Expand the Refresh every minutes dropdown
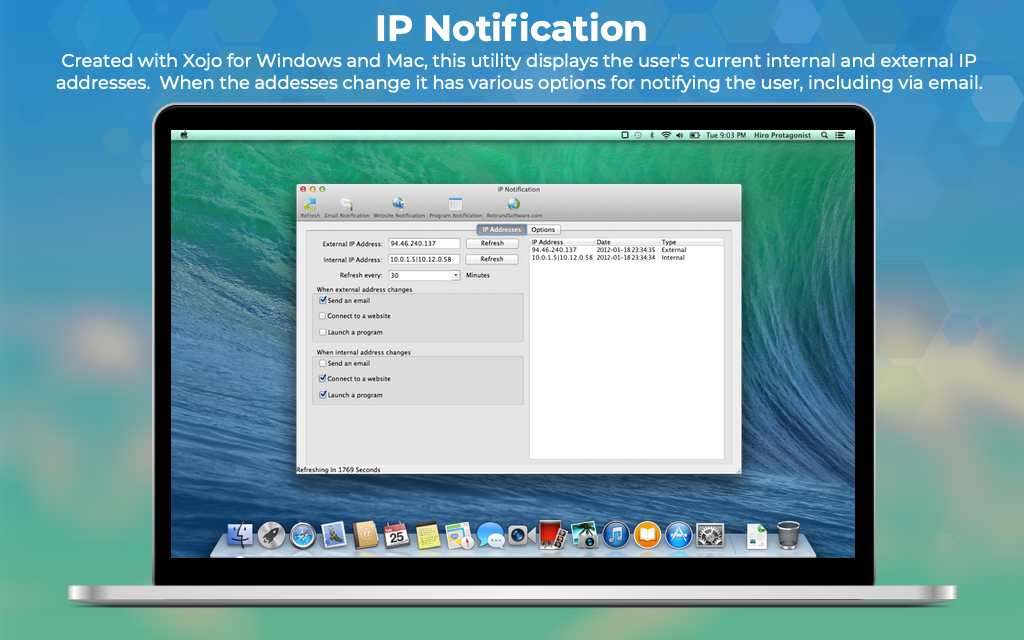Viewport: 1024px width, 640px height. 456,275
